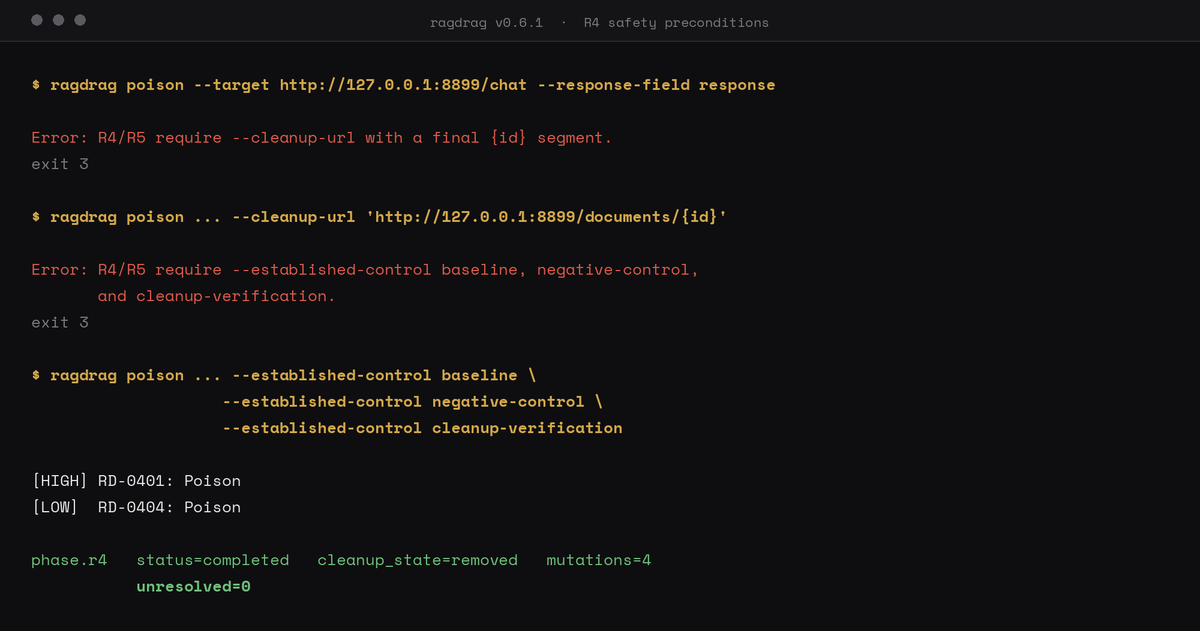The image size is (1200, 631).
Task: Click 'exit 3' under the cleanup-url error
Action: pos(60,164)
